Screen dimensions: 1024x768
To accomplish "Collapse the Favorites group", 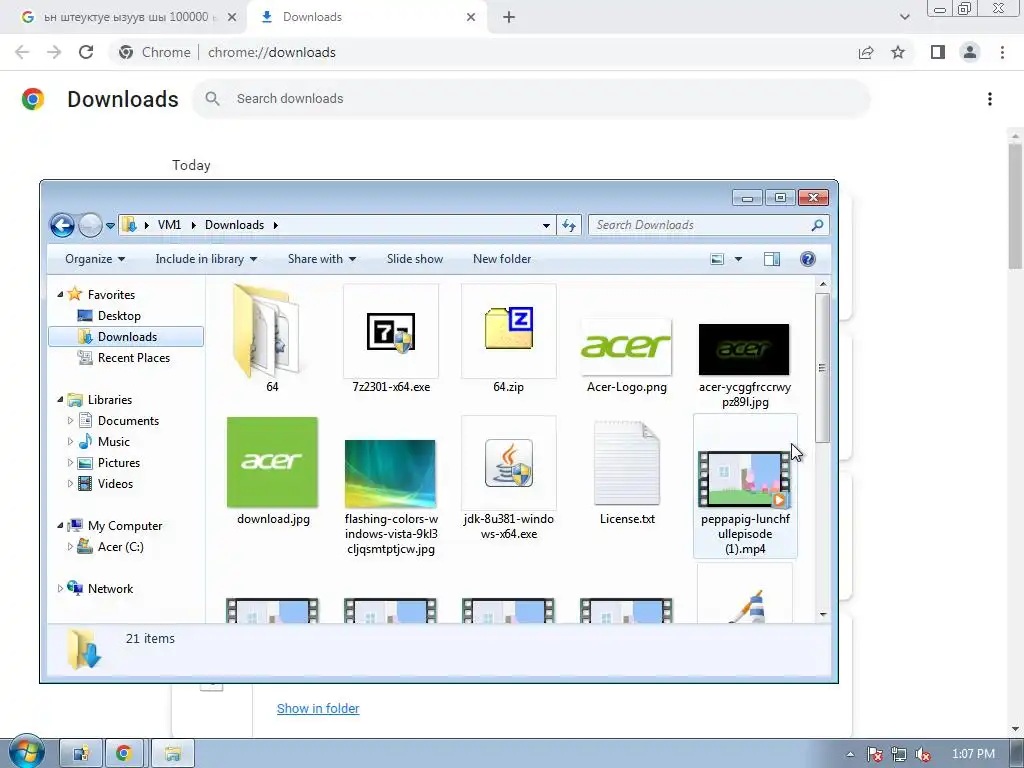I will [60, 295].
